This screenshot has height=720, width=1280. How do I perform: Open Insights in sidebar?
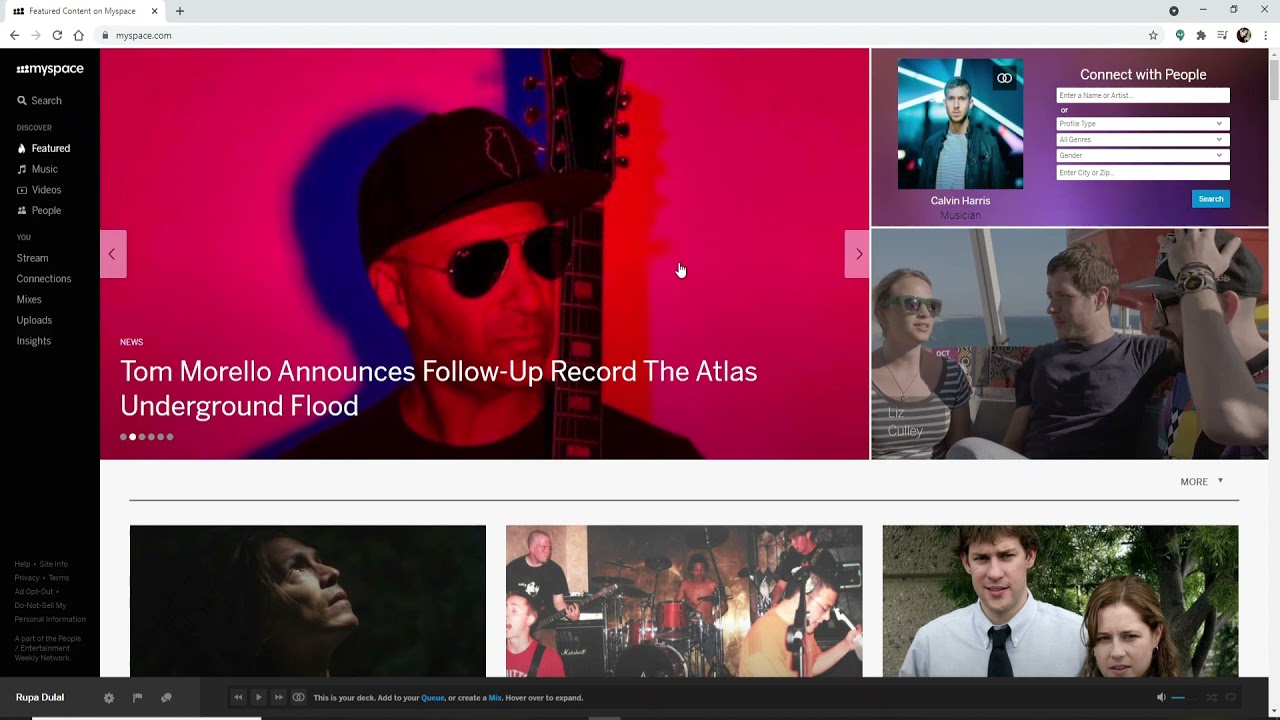(x=34, y=341)
